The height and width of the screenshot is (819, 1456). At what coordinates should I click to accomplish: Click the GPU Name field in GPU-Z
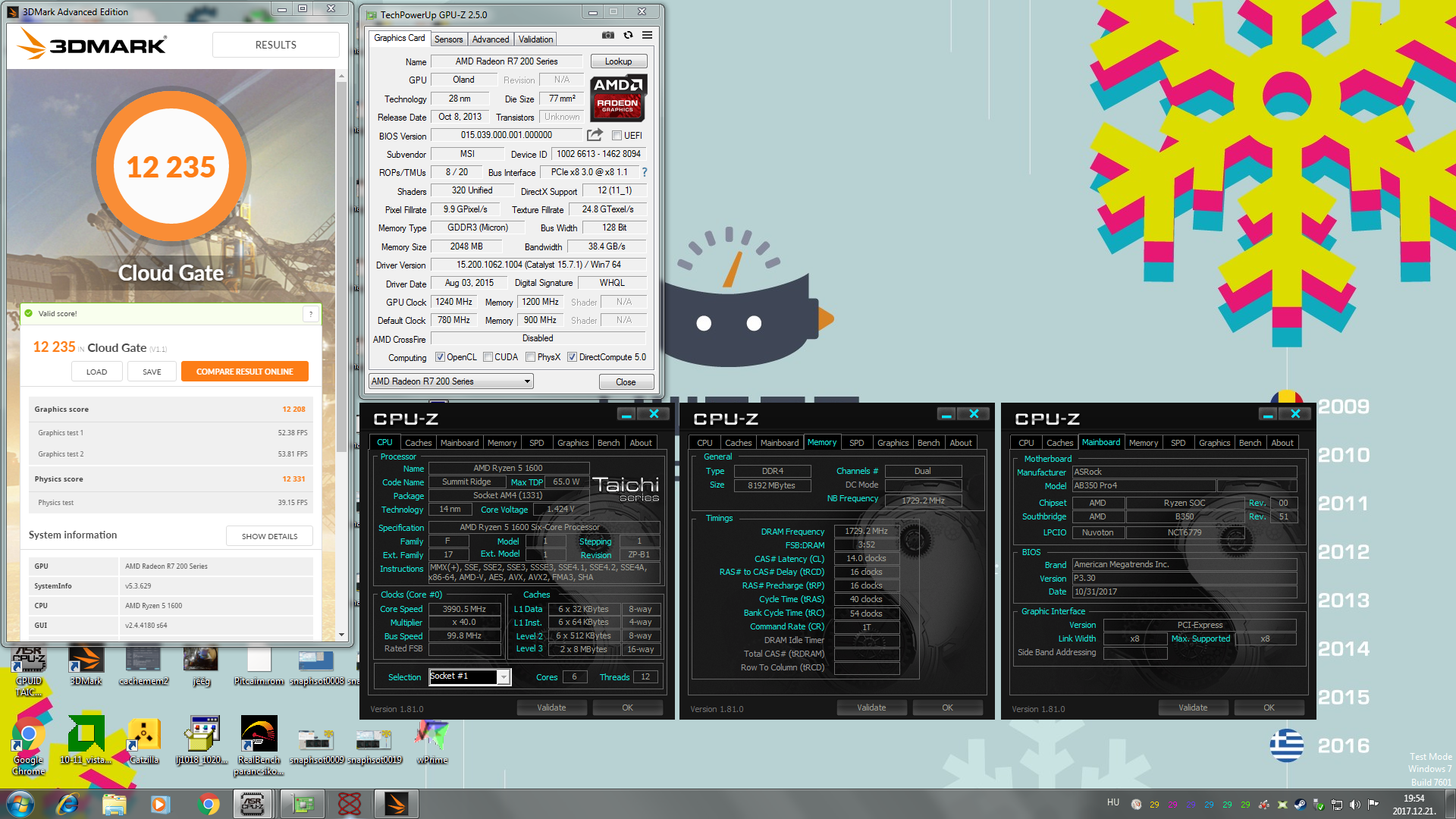[507, 61]
